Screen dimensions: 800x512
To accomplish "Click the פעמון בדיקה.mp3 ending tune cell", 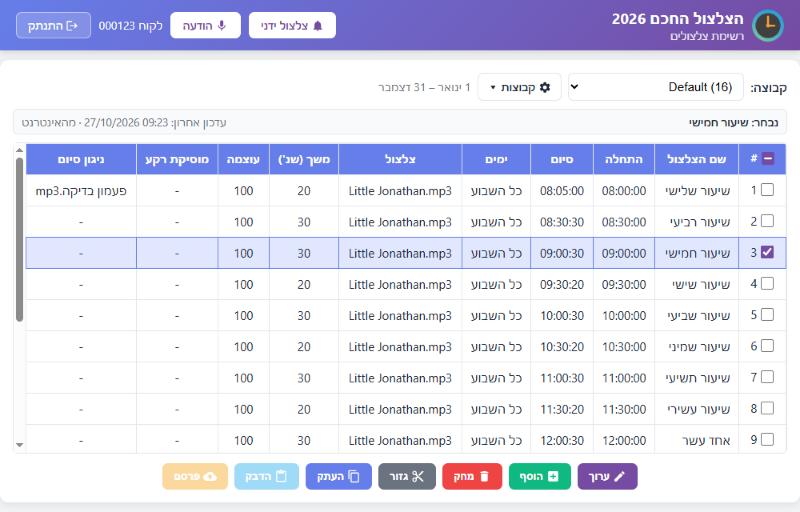I will click(x=81, y=191).
